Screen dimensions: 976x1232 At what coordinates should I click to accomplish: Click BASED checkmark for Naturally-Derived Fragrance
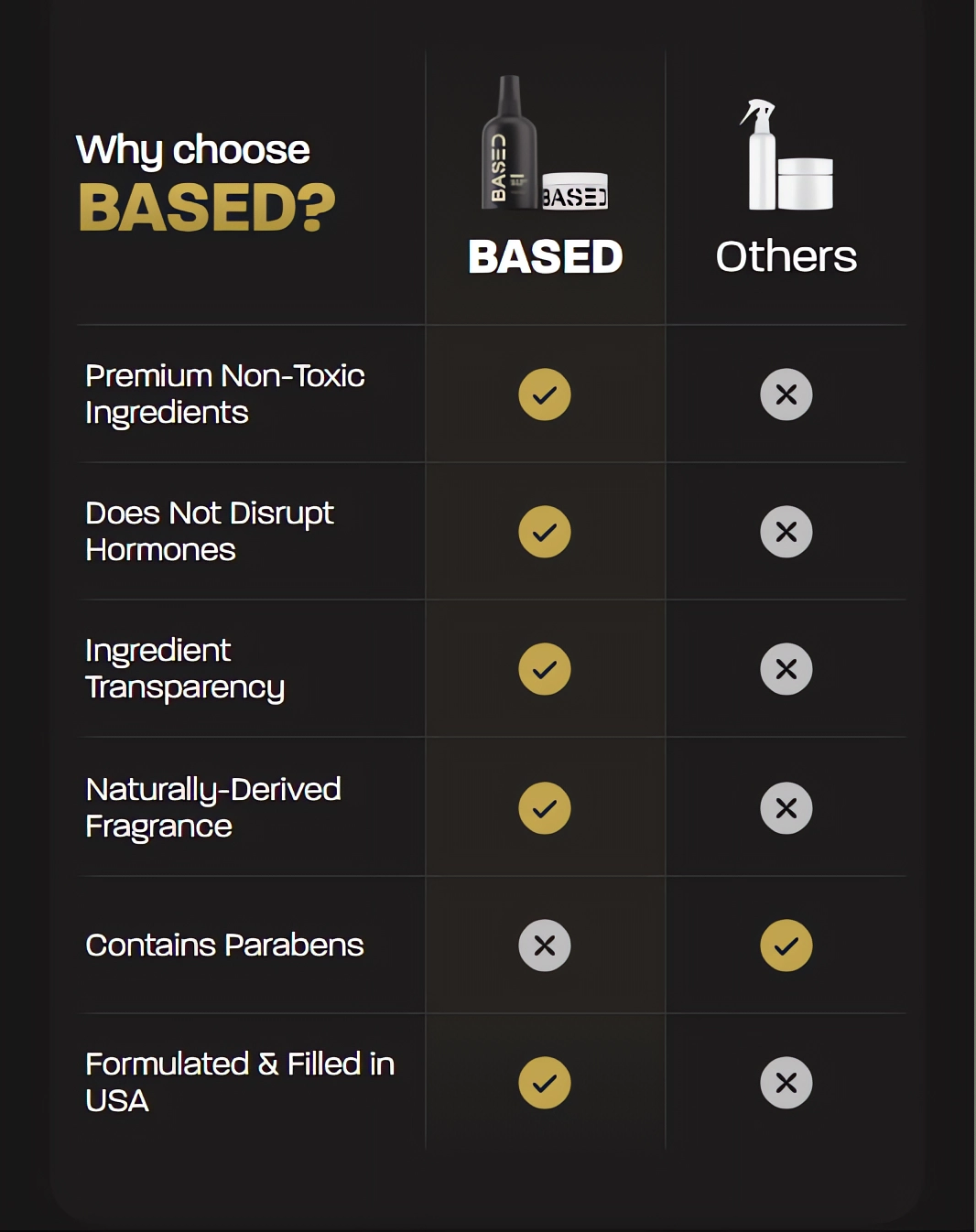pyautogui.click(x=545, y=808)
